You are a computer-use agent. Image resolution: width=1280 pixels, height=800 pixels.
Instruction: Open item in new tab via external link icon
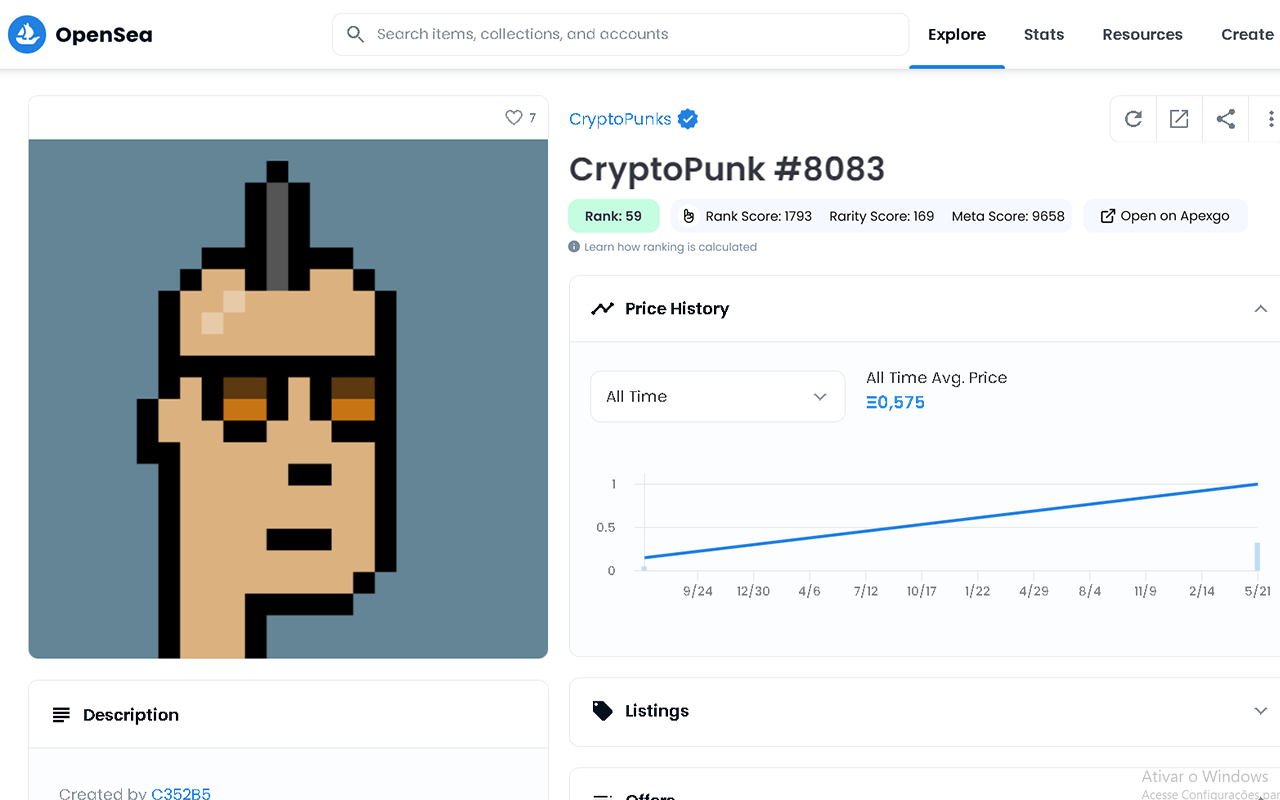point(1179,118)
